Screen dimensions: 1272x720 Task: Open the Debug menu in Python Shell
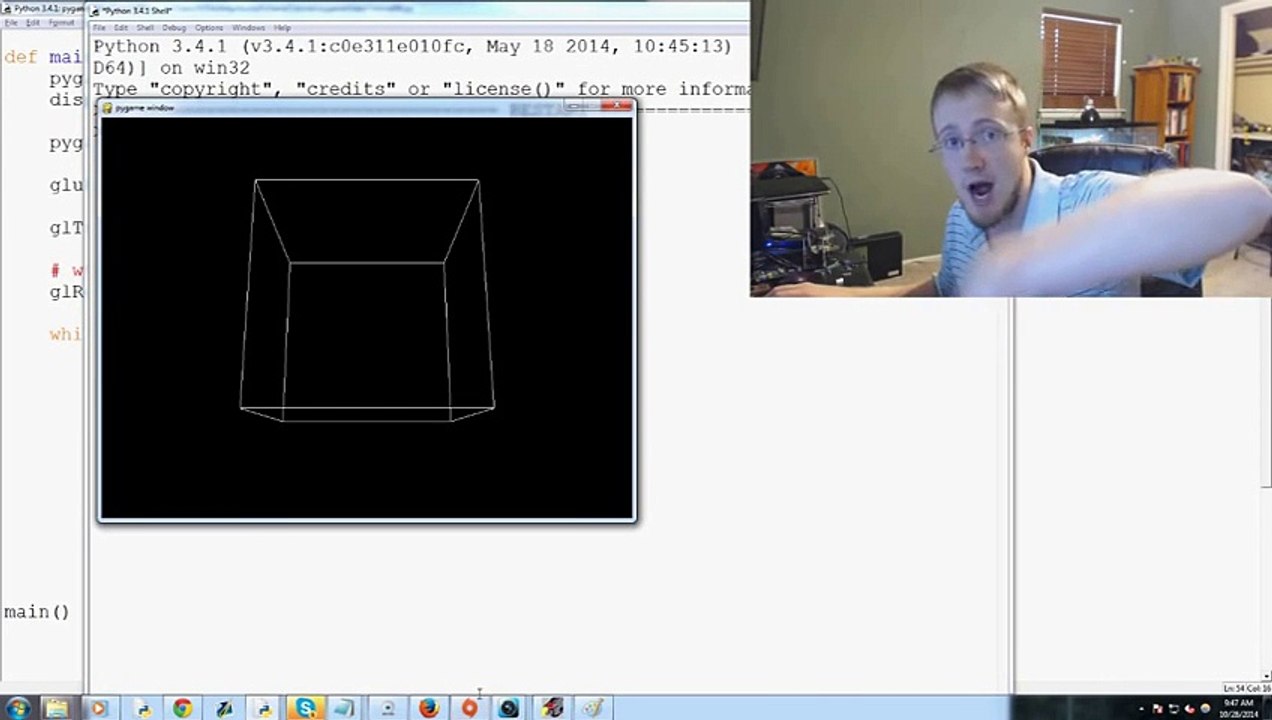pos(174,28)
